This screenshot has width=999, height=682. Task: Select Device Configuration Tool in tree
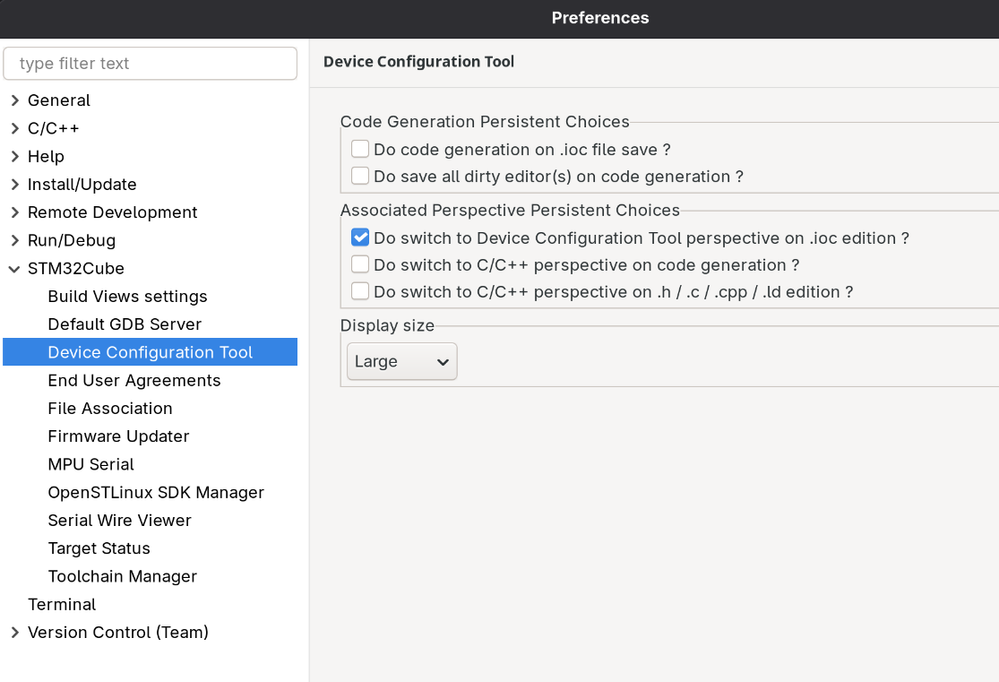tap(150, 352)
